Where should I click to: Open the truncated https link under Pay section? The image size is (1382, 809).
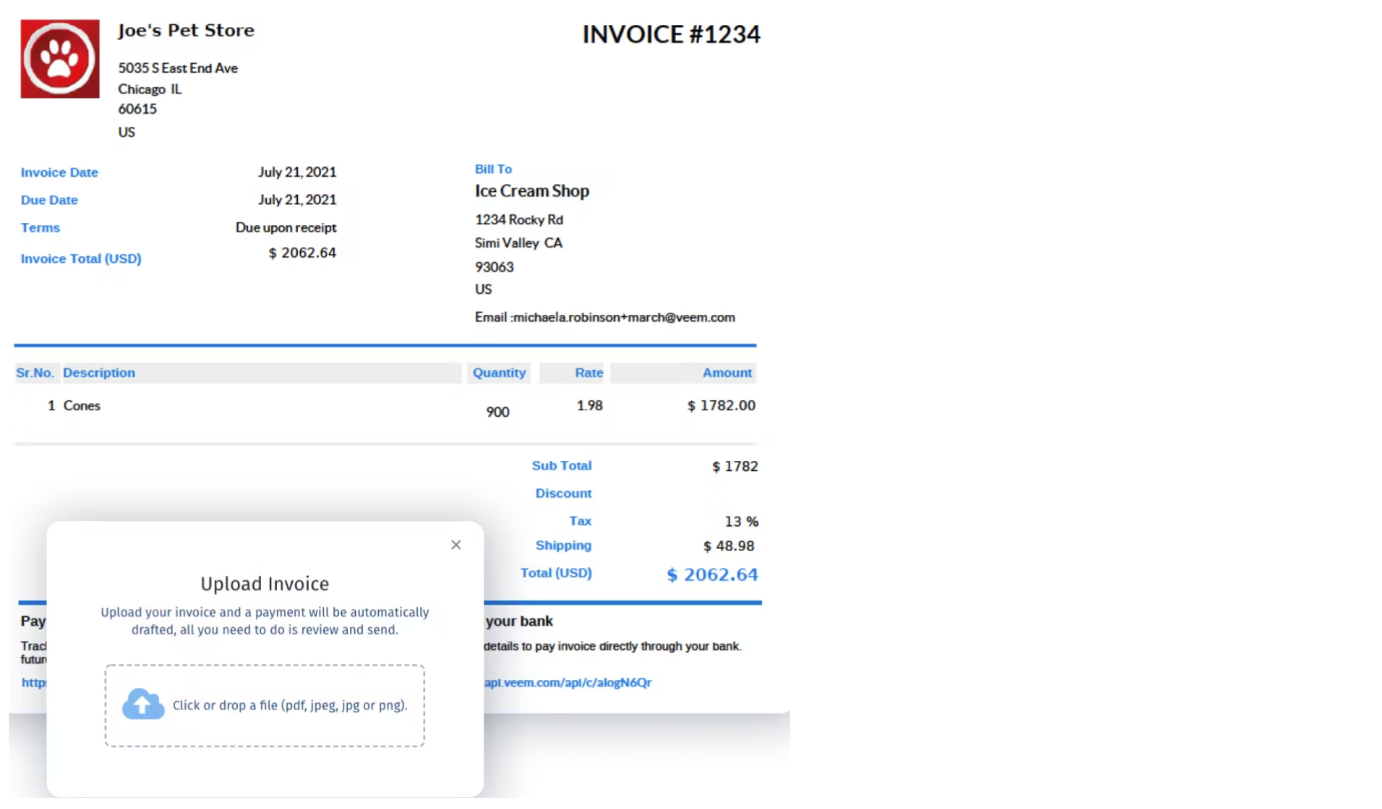[33, 682]
